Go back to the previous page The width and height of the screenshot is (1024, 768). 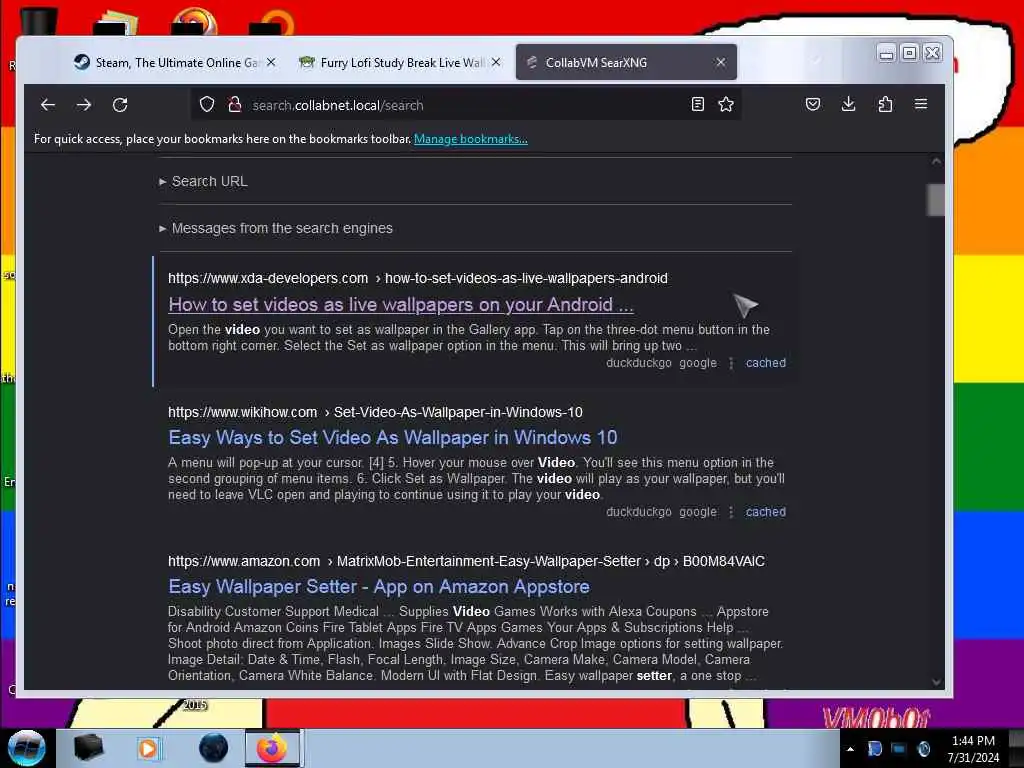(48, 104)
